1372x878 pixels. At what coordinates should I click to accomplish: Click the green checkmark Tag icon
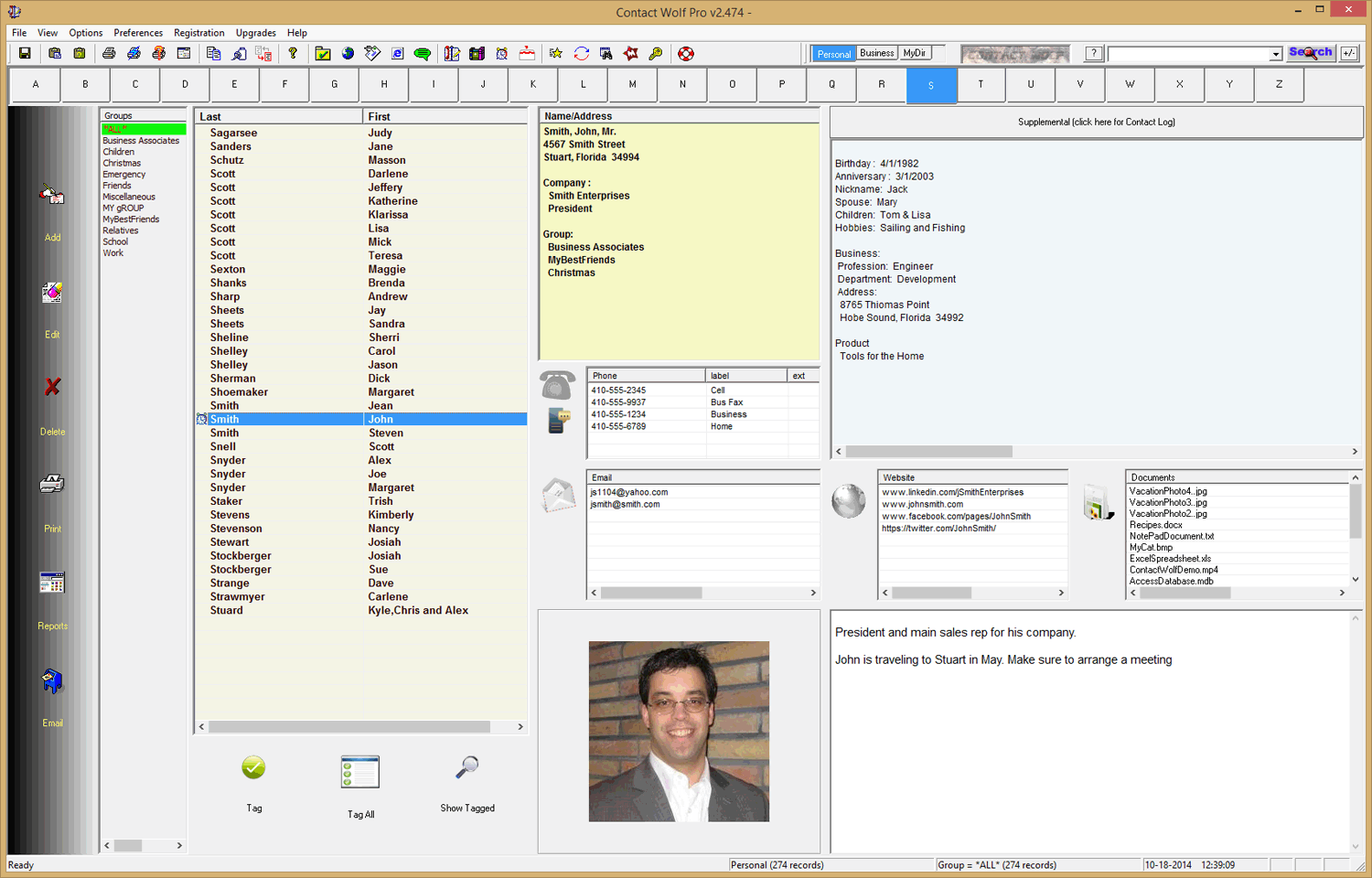pos(253,767)
